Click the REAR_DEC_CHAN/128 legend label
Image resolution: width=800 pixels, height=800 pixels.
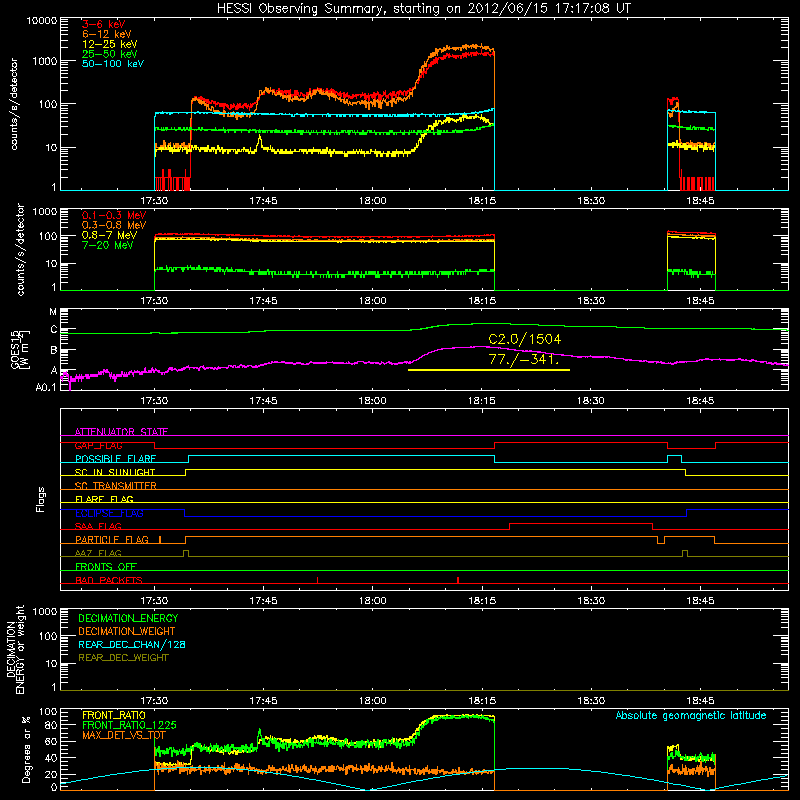click(132, 644)
